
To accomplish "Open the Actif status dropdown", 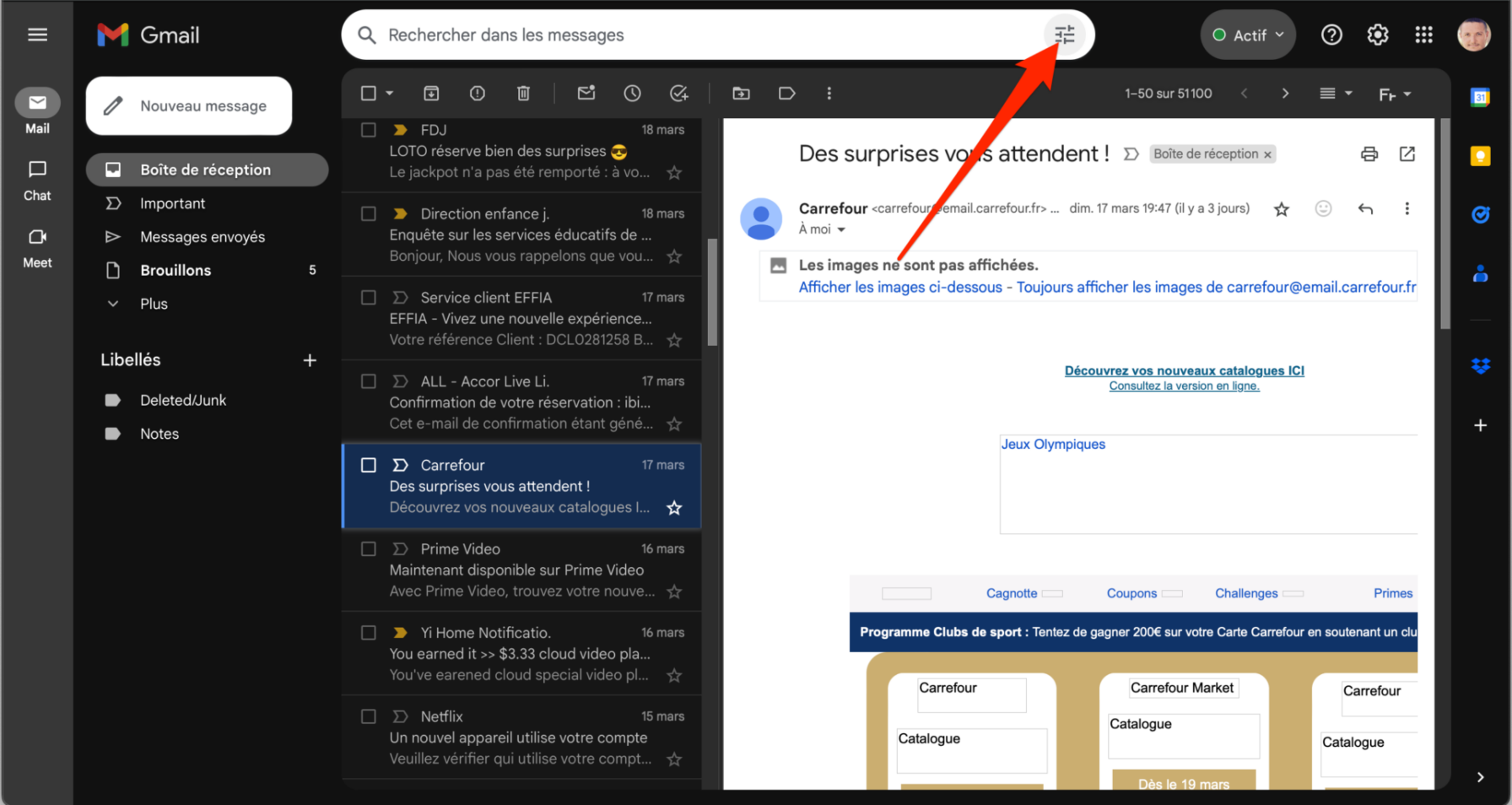I will (x=1248, y=35).
